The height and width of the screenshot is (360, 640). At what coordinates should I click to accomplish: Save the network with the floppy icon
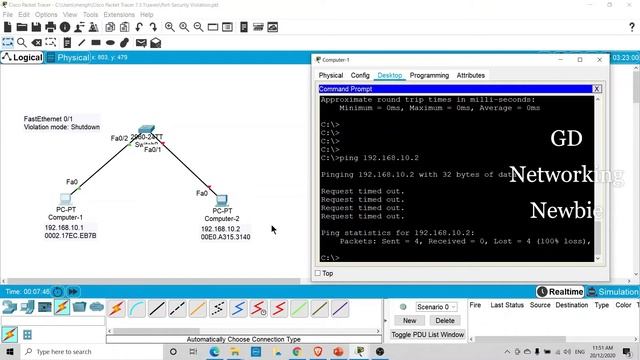point(36,27)
